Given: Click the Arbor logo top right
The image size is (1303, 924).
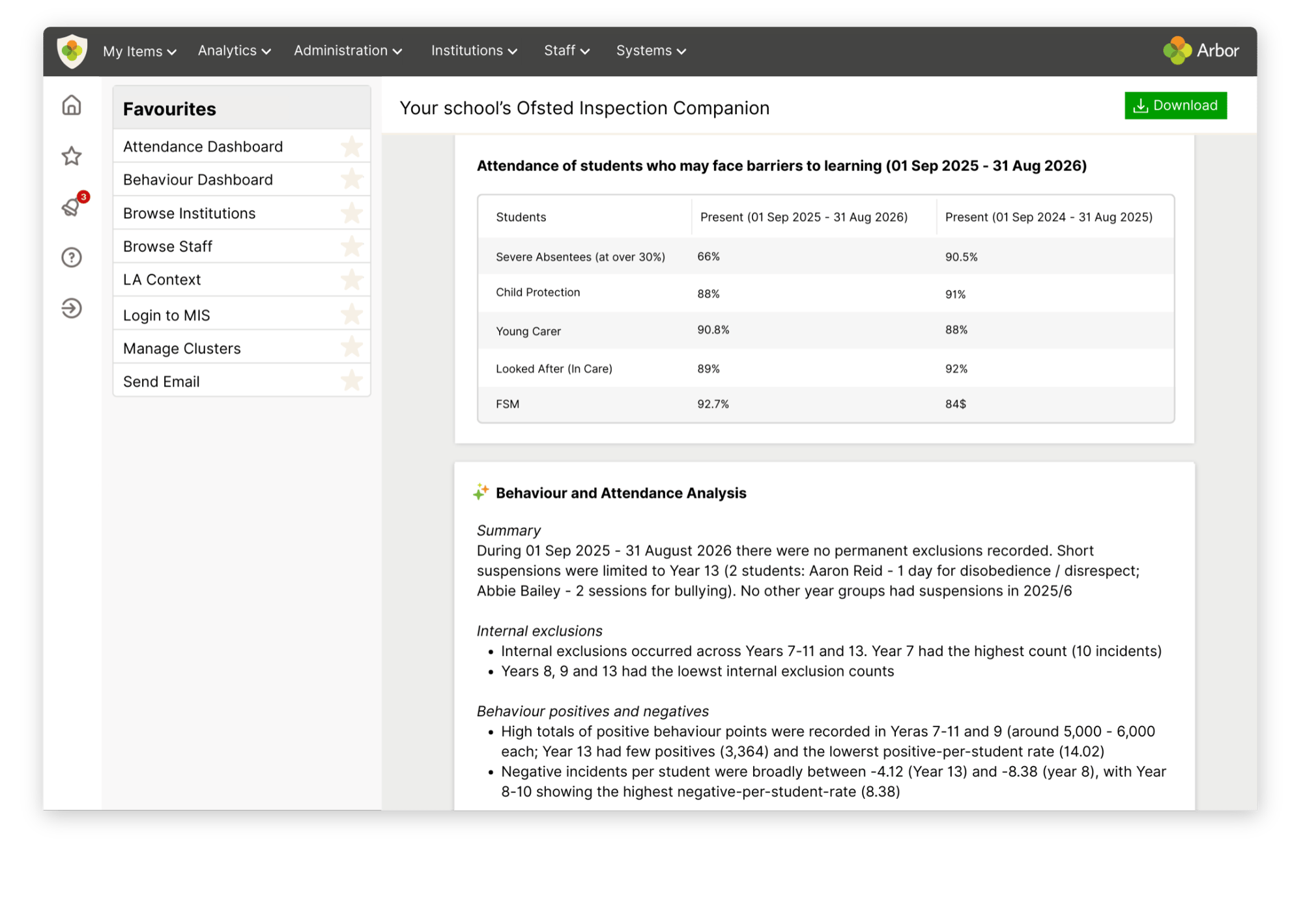Looking at the screenshot, I should coord(1201,50).
